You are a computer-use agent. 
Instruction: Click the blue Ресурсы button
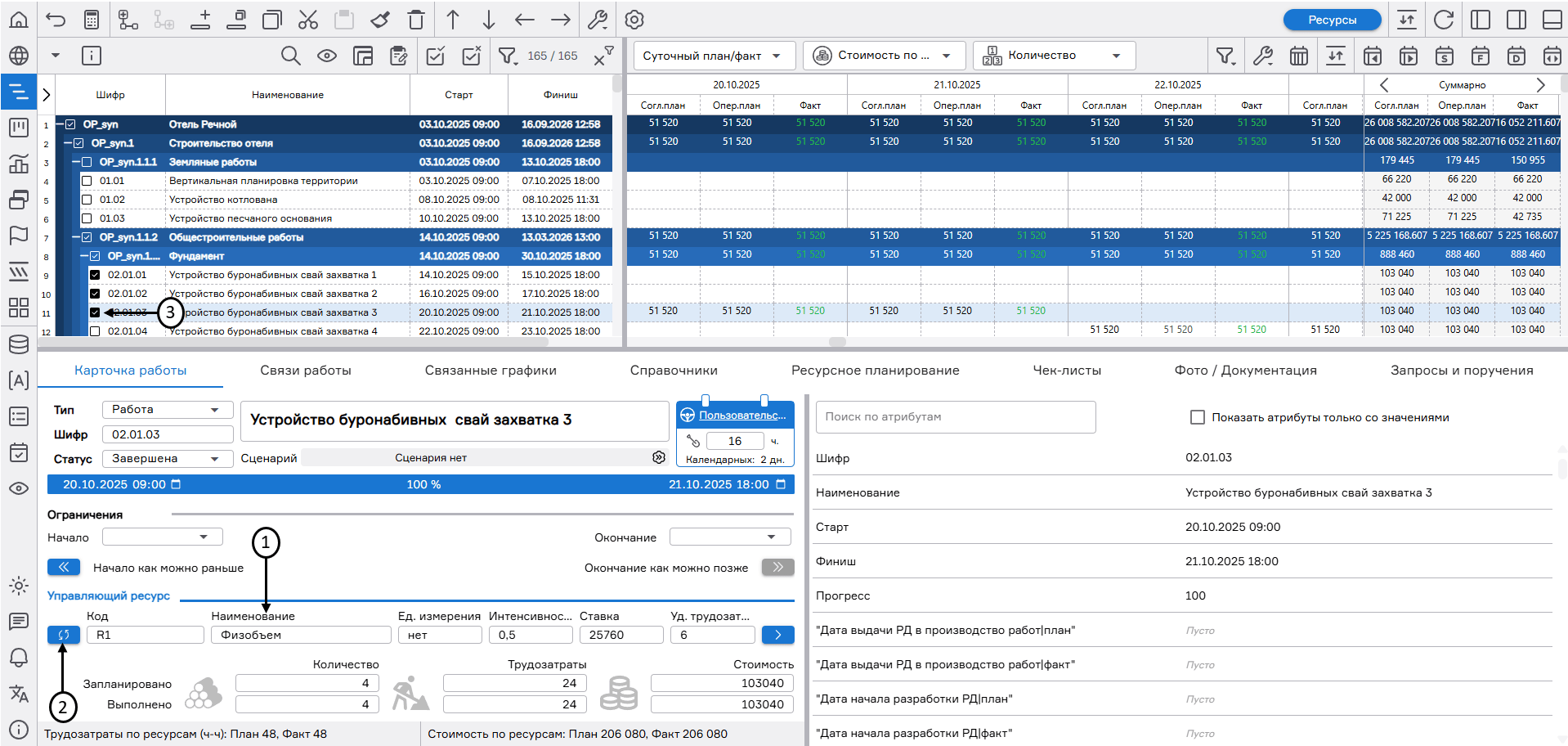coord(1332,20)
